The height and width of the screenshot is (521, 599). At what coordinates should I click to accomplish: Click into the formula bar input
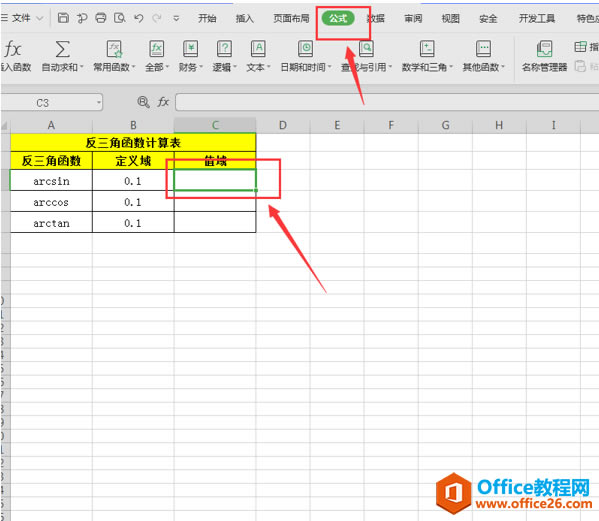coord(387,102)
